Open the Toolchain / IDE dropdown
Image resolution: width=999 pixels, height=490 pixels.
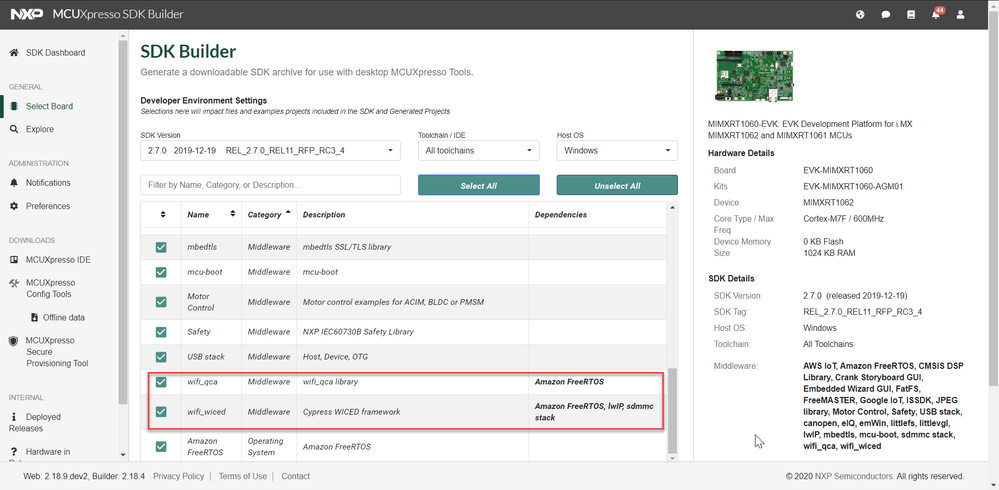[478, 151]
